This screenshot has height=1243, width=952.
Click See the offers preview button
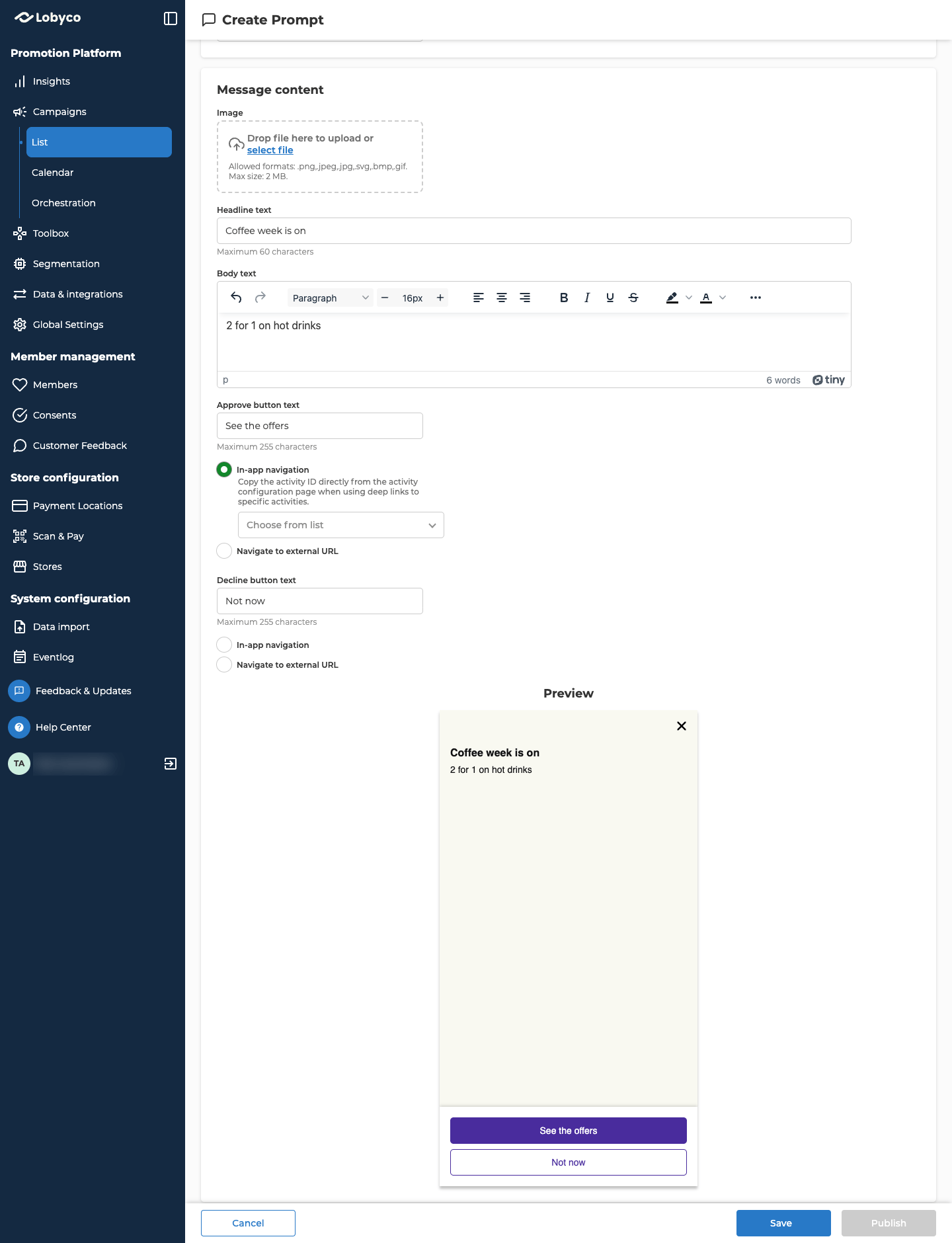click(569, 1131)
